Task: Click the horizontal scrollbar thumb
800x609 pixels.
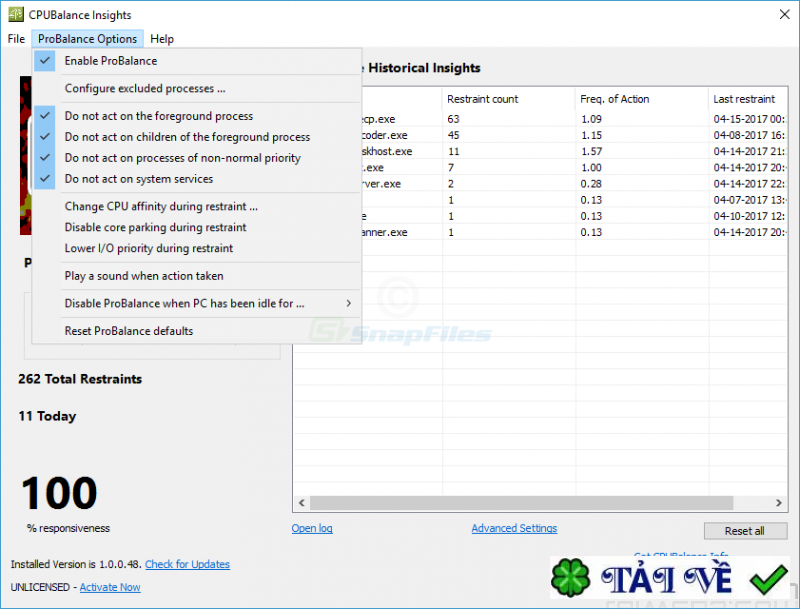Action: [521, 503]
